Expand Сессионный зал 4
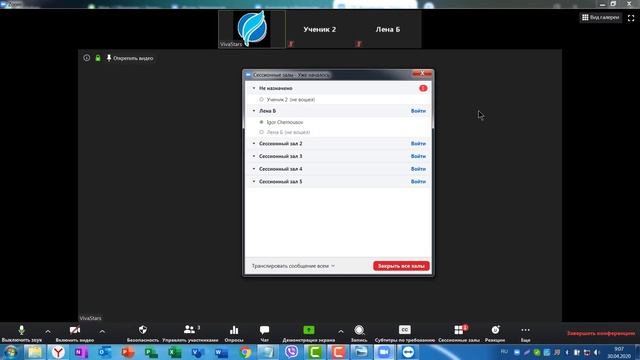Viewport: 640px width, 360px height. pos(254,169)
